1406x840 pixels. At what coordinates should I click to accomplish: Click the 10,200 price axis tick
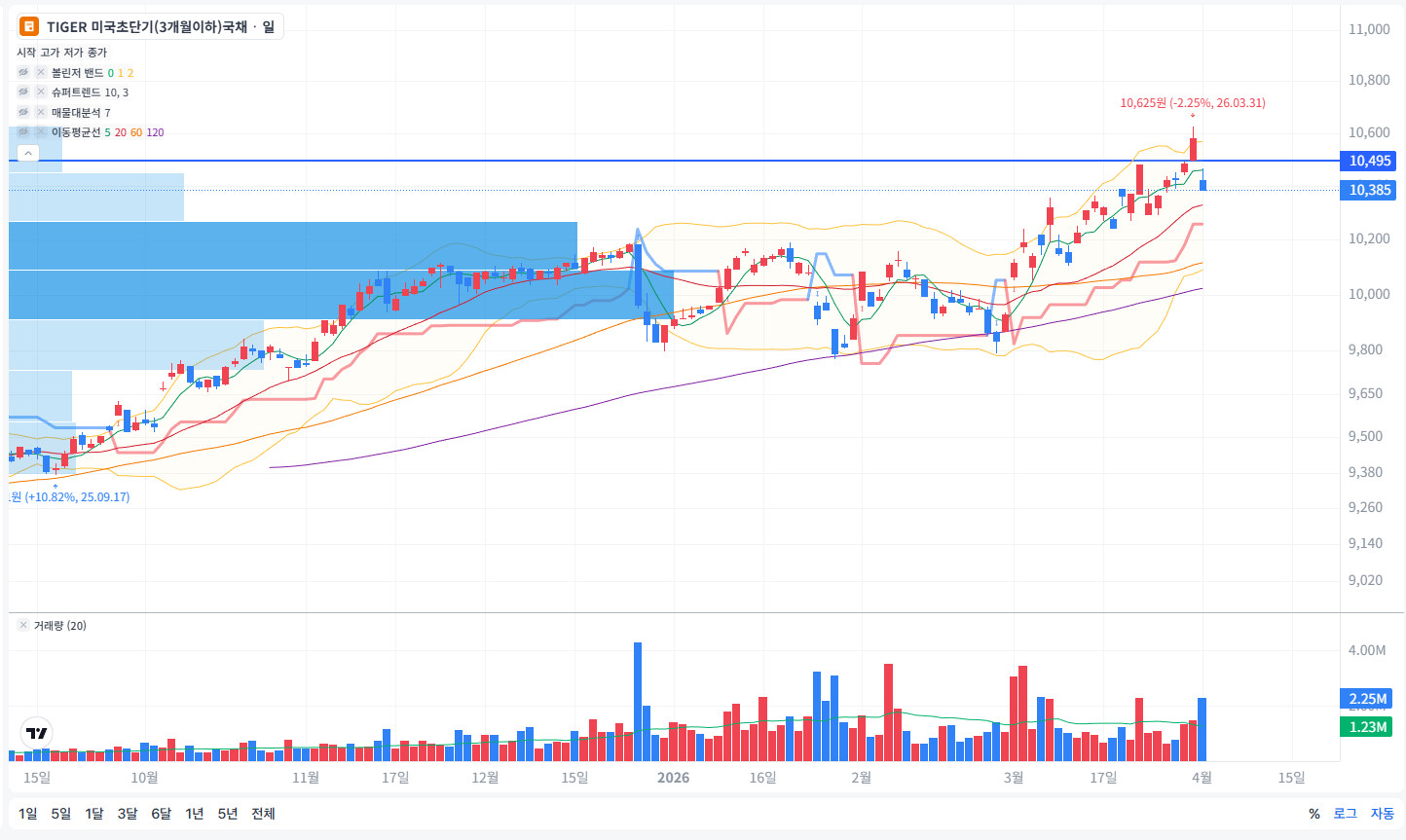(1369, 238)
